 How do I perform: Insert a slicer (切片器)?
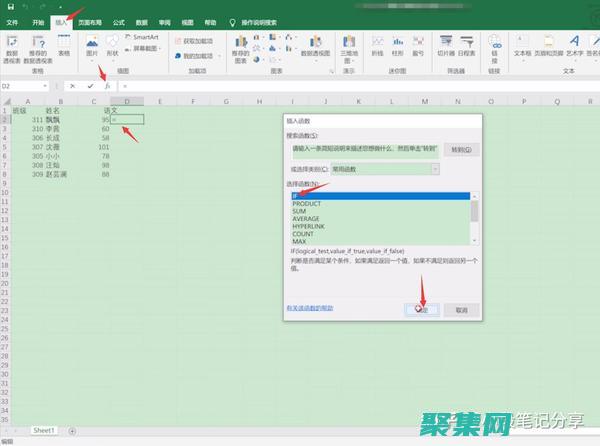pyautogui.click(x=445, y=45)
